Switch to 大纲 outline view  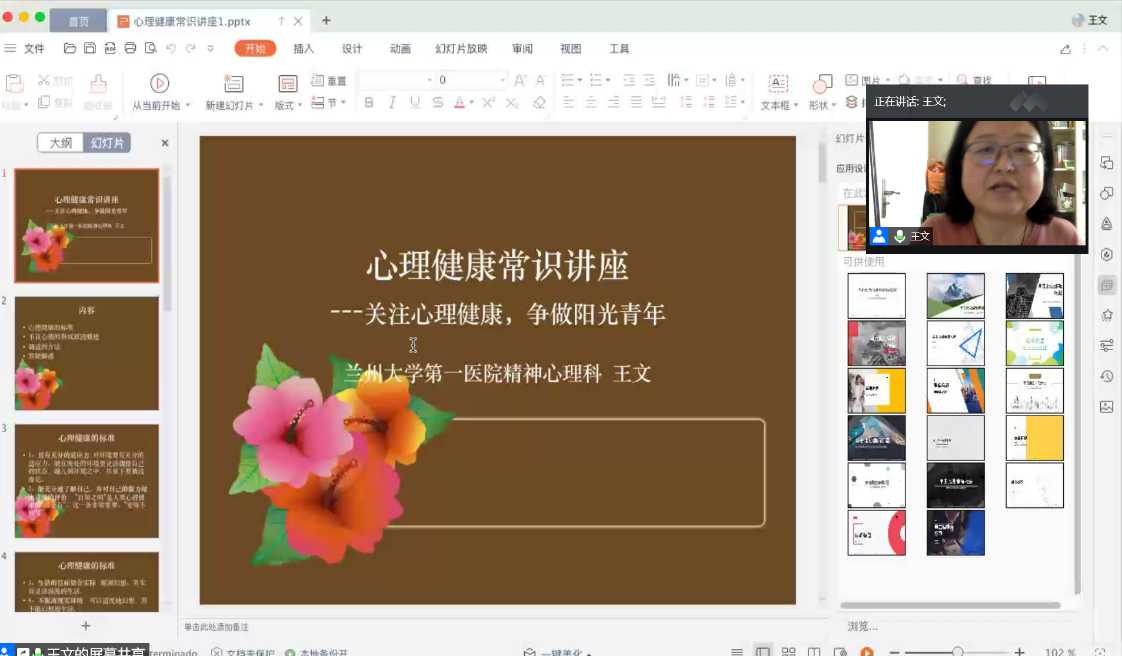click(x=60, y=143)
